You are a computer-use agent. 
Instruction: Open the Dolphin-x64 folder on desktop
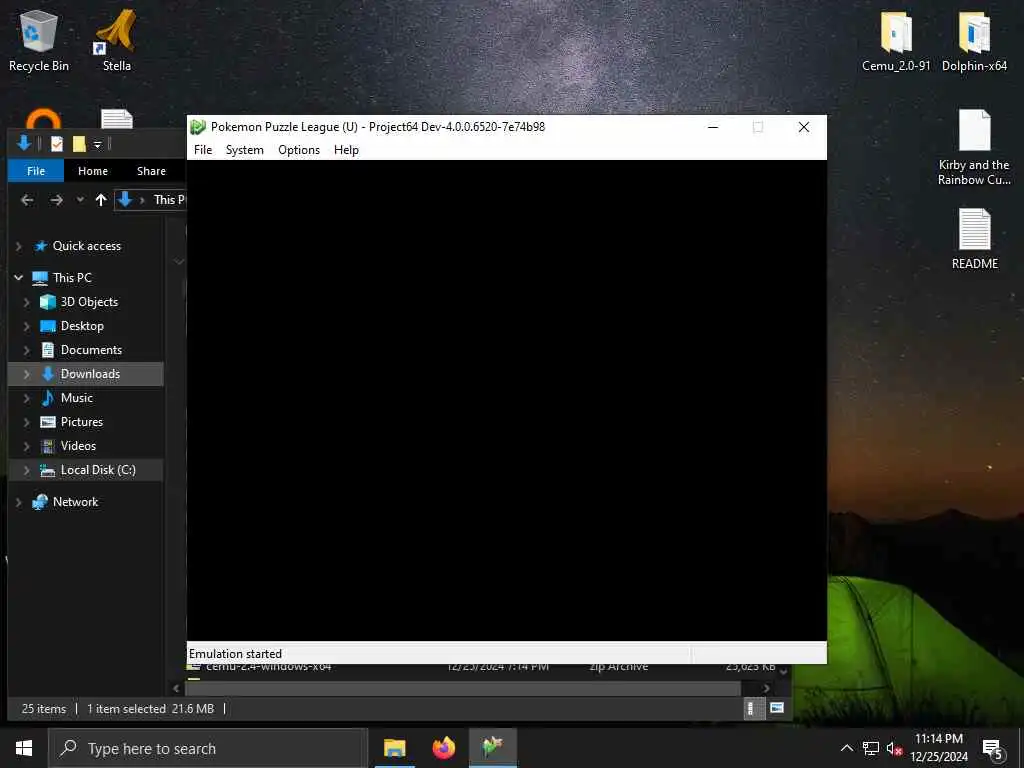974,39
